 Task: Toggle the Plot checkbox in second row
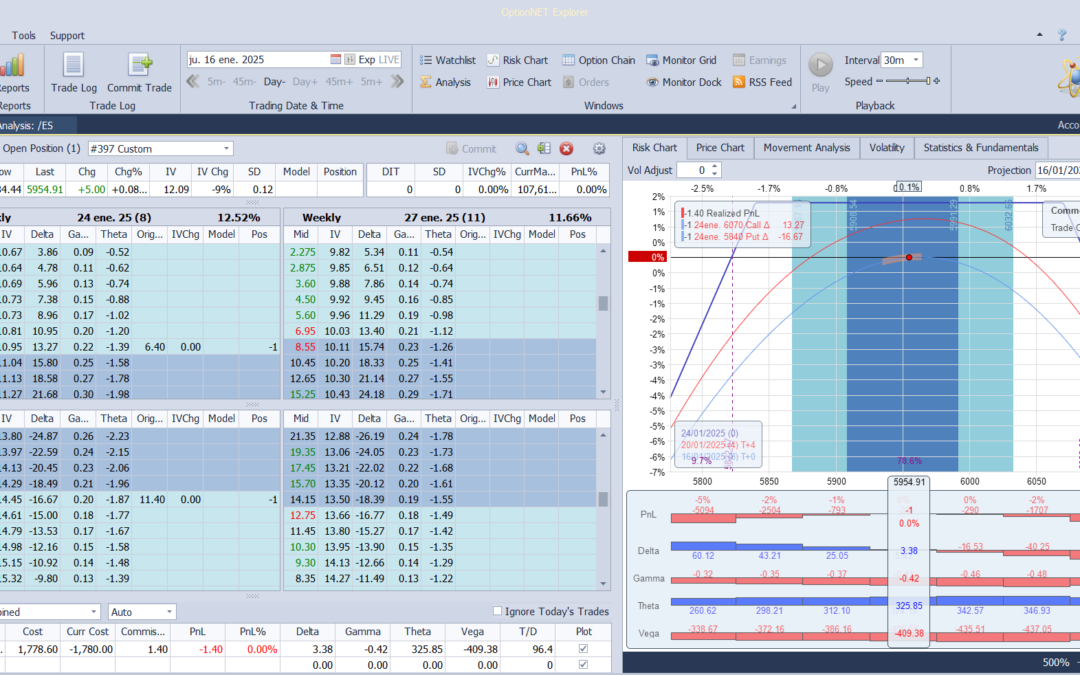click(x=584, y=665)
